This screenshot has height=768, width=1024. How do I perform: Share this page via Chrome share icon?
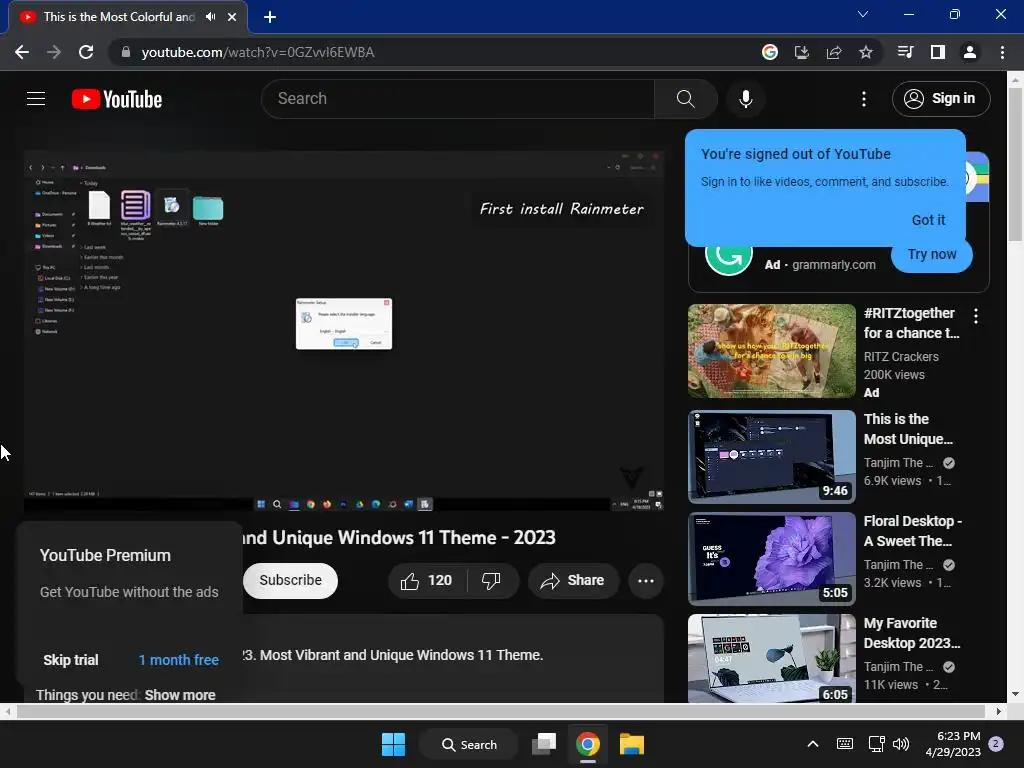[x=834, y=52]
